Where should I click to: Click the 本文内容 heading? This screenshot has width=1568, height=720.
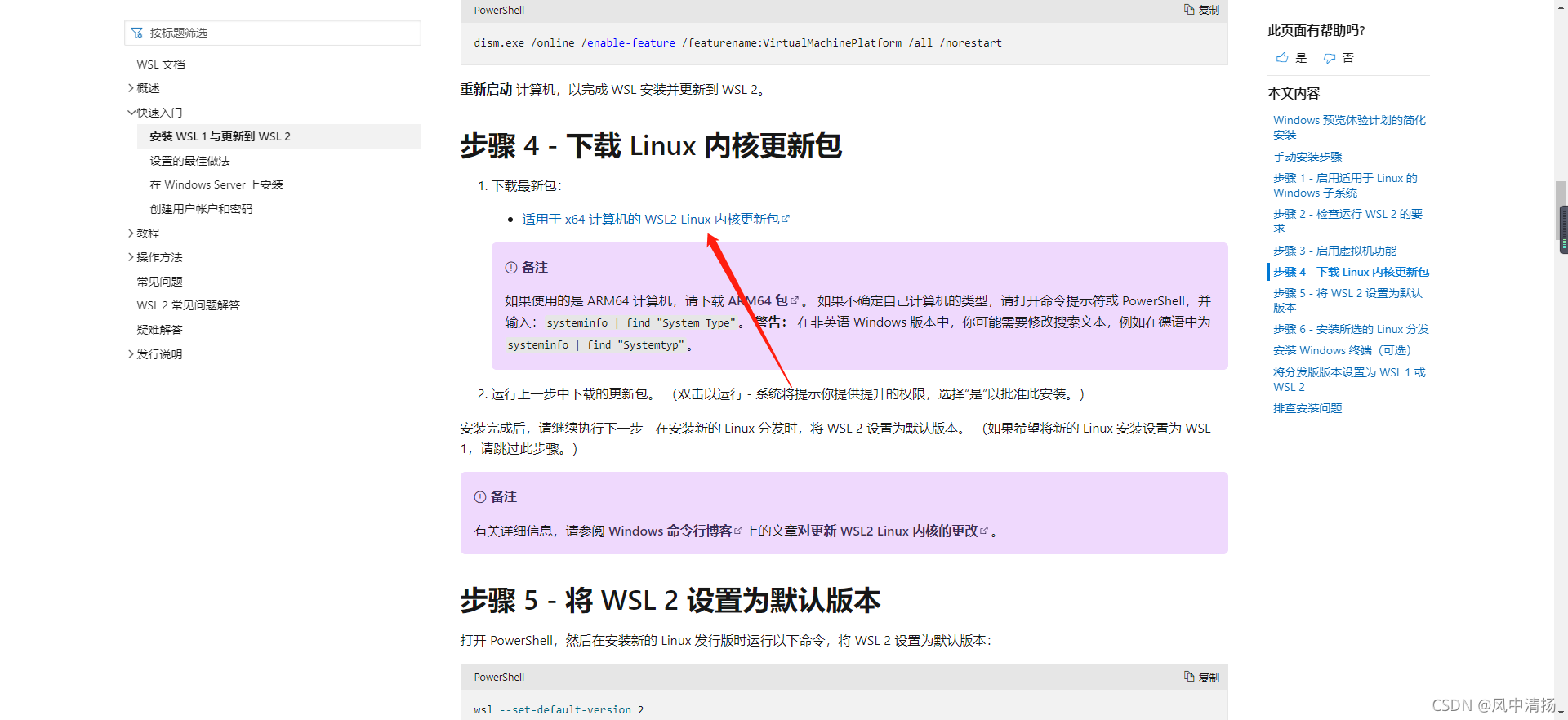tap(1294, 93)
